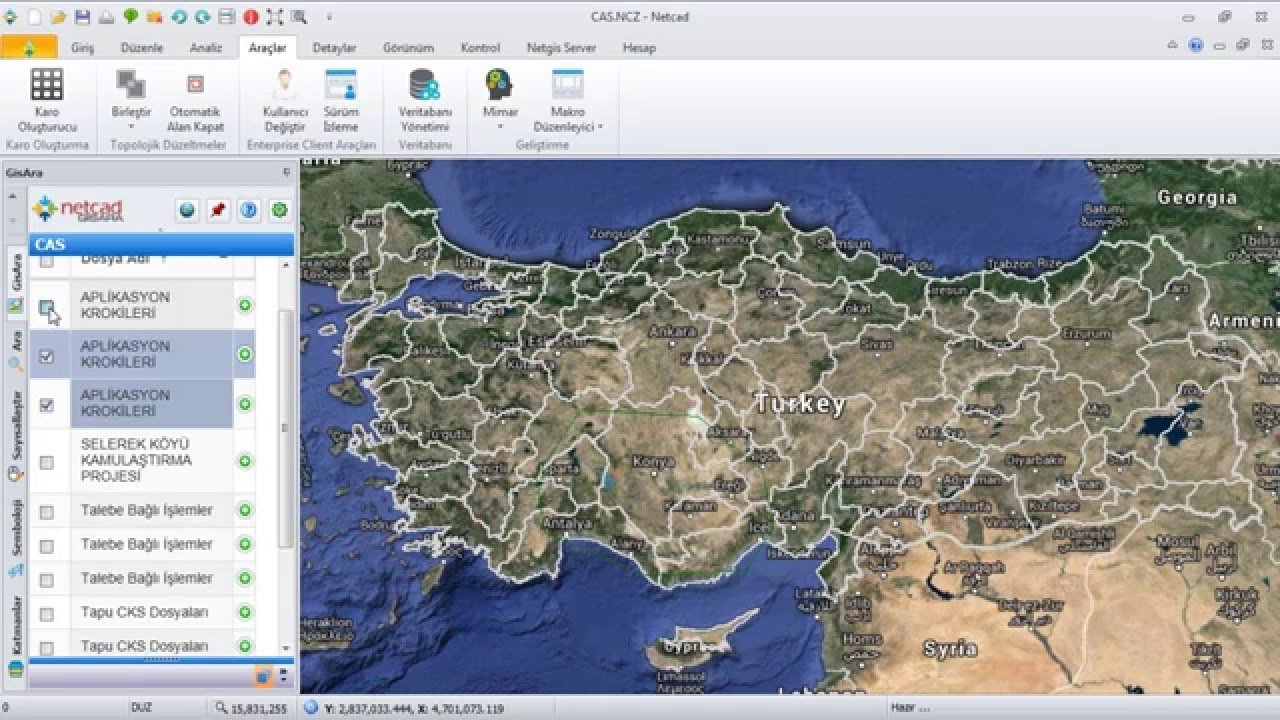
Task: Switch to the Giriş ribbon tab
Action: click(x=82, y=48)
